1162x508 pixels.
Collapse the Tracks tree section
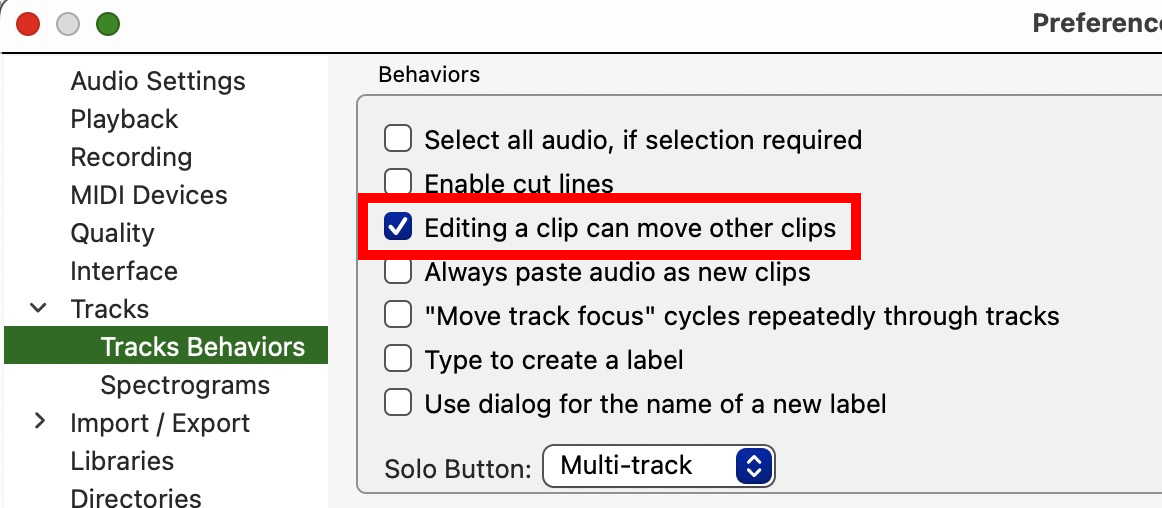(x=39, y=308)
